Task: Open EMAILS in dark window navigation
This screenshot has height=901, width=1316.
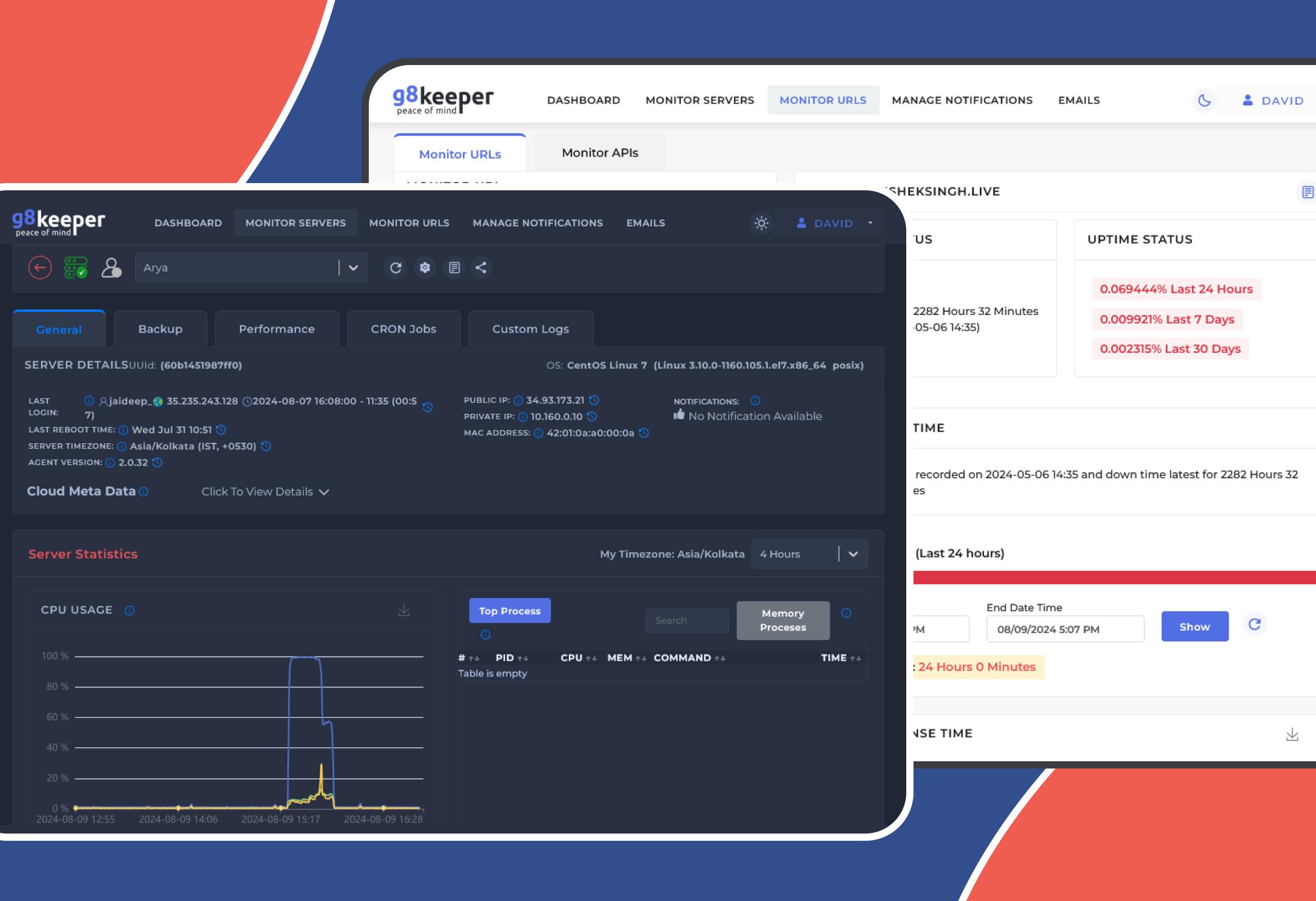Action: (645, 223)
